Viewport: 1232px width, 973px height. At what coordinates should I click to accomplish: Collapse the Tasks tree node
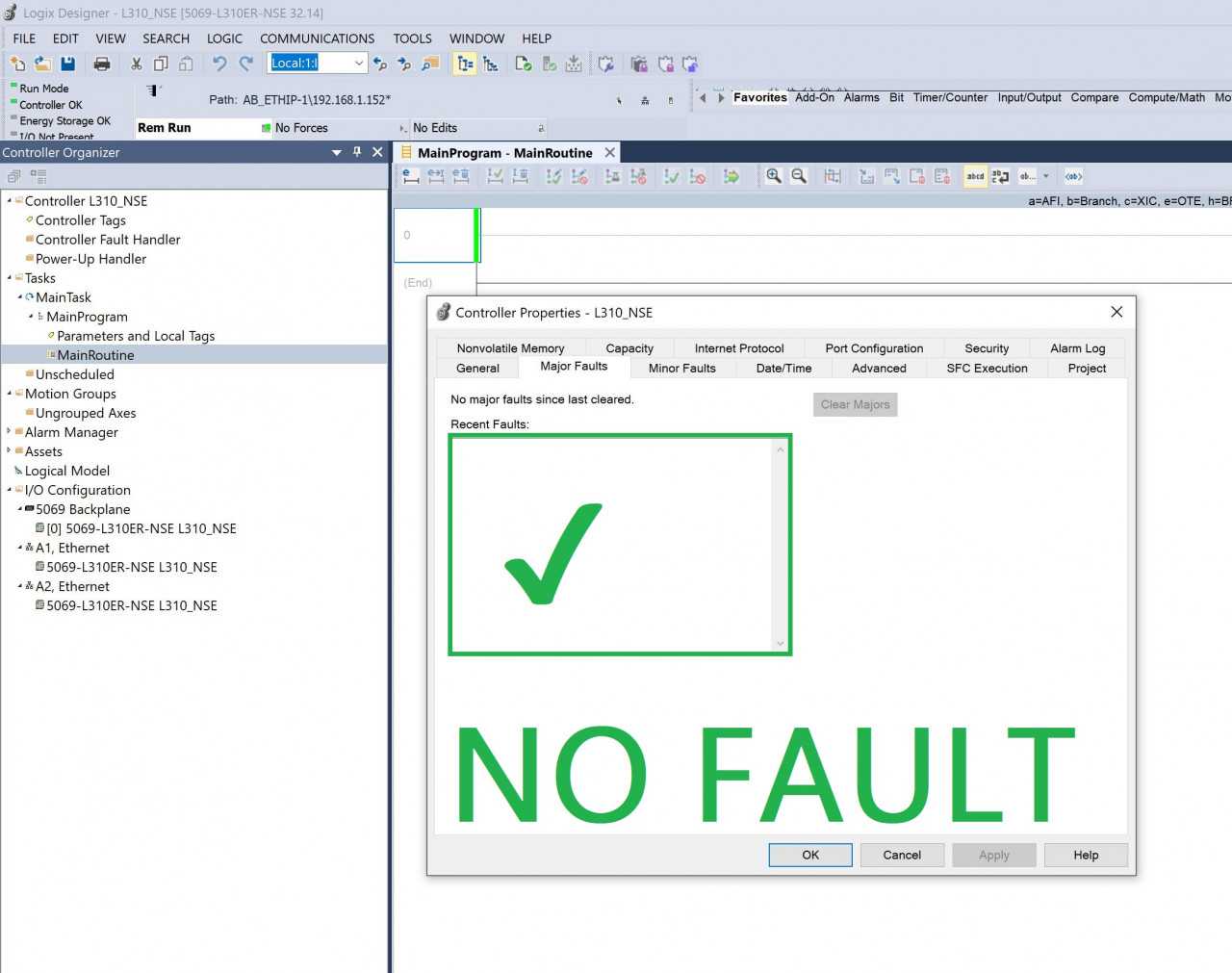pos(10,278)
